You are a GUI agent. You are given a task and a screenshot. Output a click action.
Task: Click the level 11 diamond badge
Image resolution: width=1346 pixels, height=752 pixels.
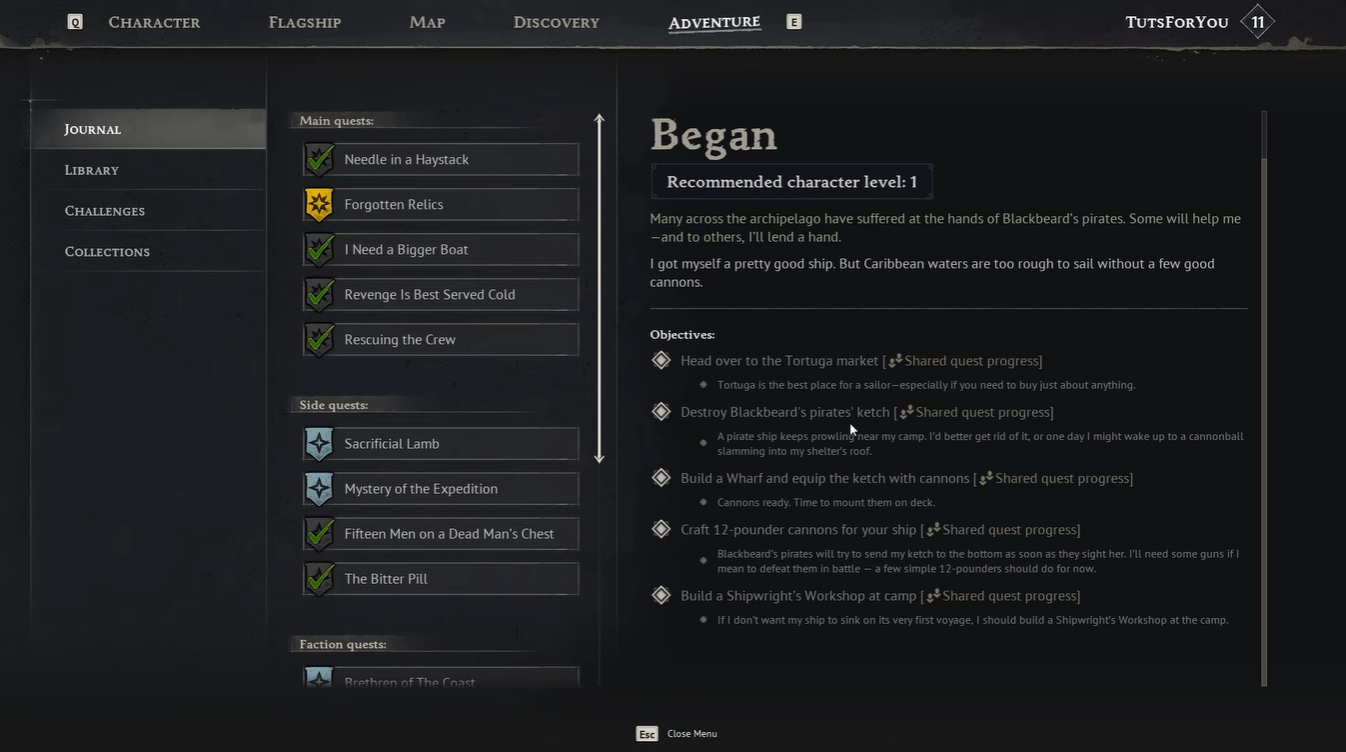point(1257,22)
